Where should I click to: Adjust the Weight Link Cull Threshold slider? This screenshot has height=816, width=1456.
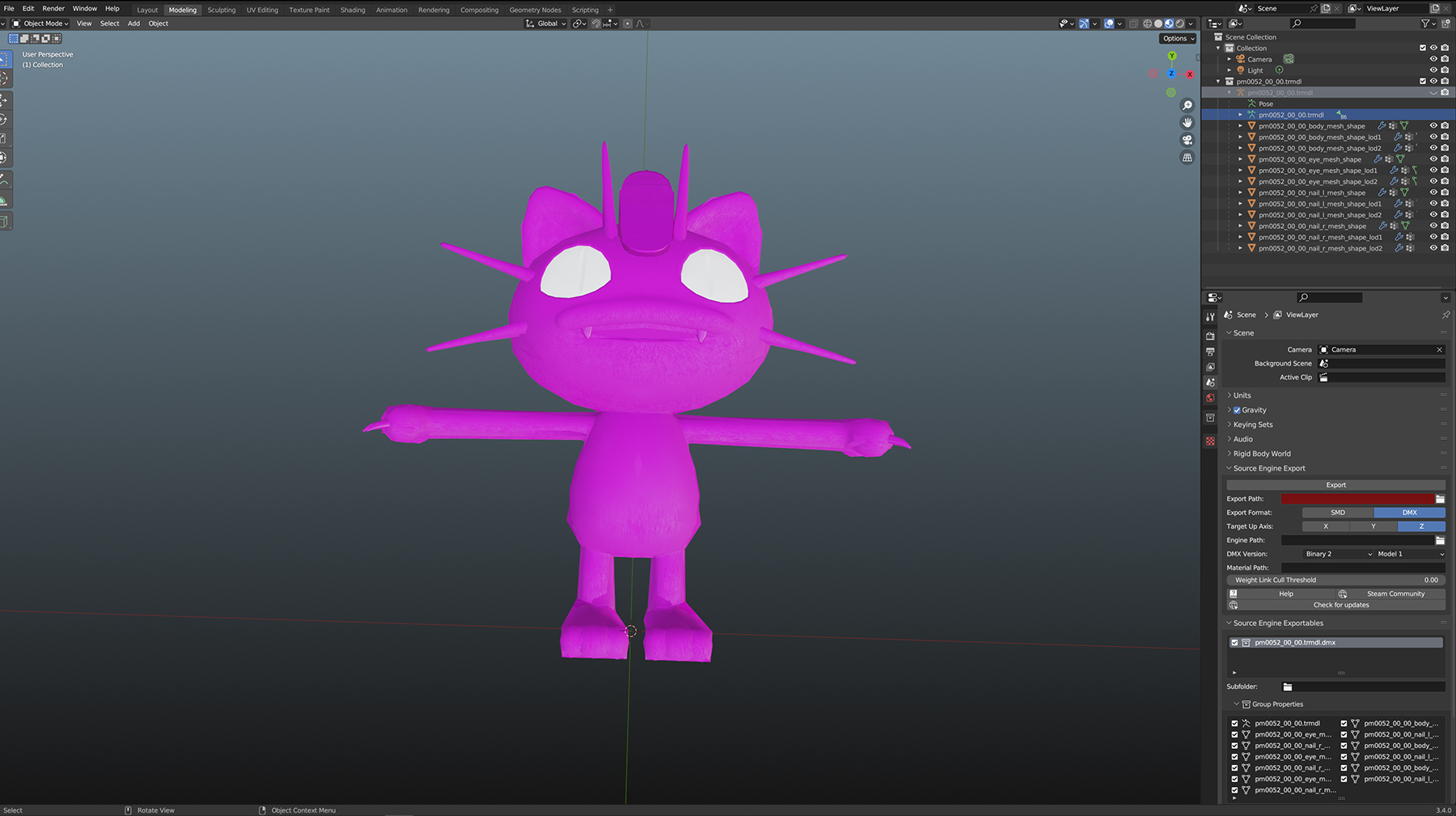(1335, 580)
